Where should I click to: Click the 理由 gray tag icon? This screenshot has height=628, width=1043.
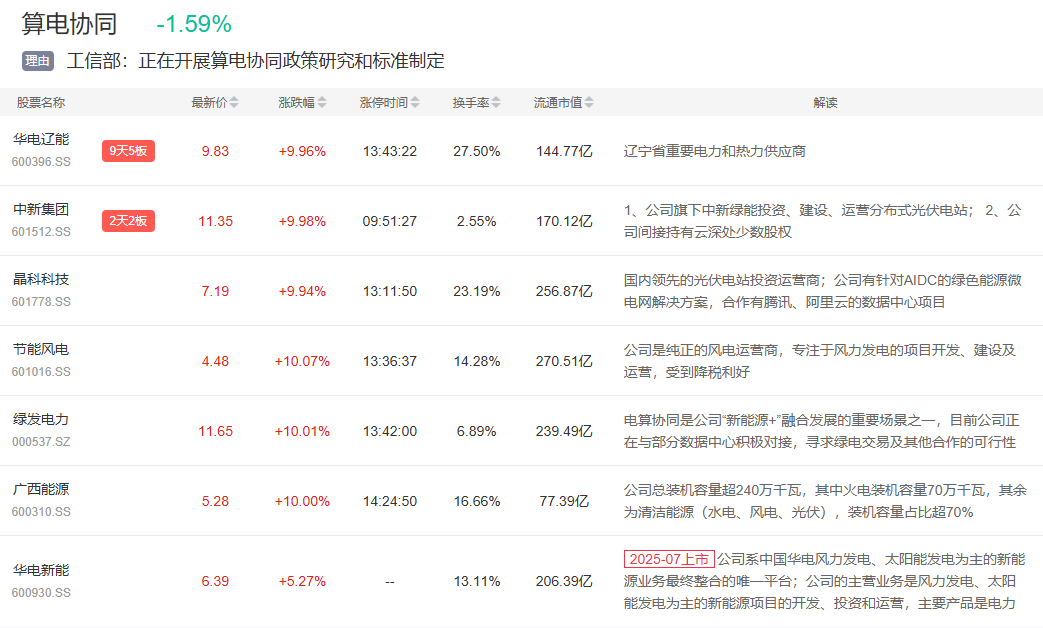tap(38, 61)
